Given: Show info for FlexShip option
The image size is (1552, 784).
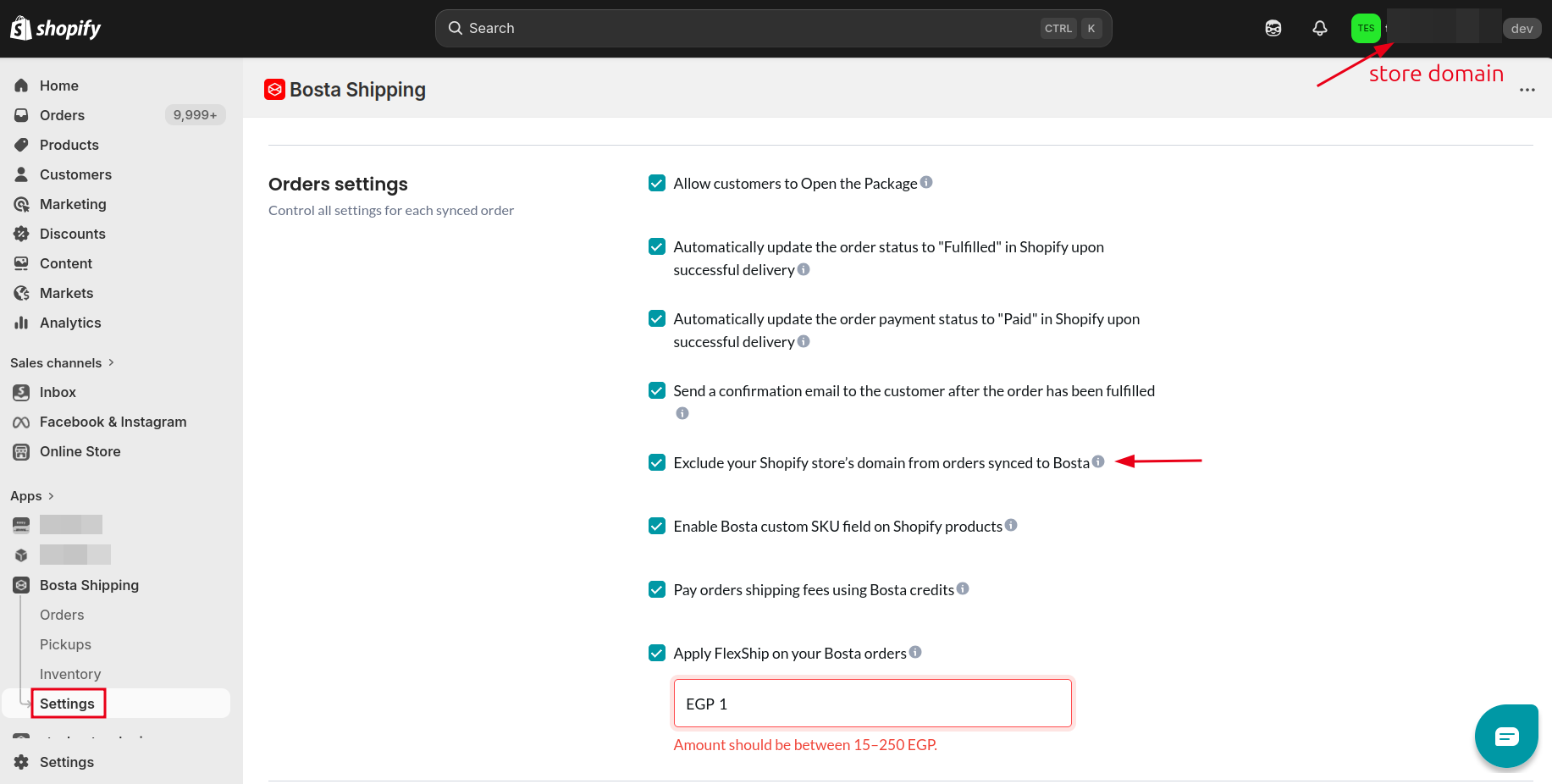Looking at the screenshot, I should point(915,652).
